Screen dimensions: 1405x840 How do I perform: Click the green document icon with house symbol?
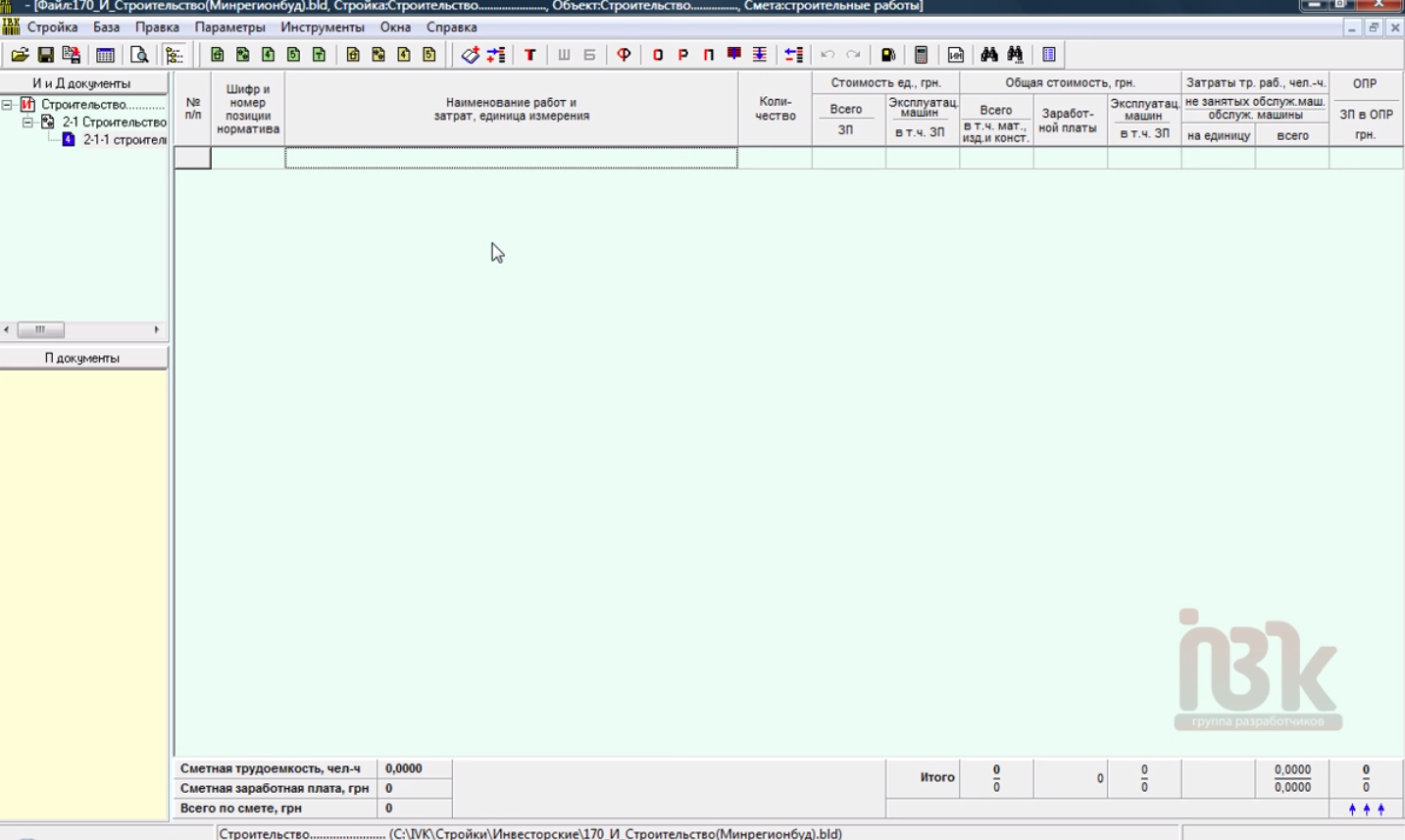tap(217, 55)
